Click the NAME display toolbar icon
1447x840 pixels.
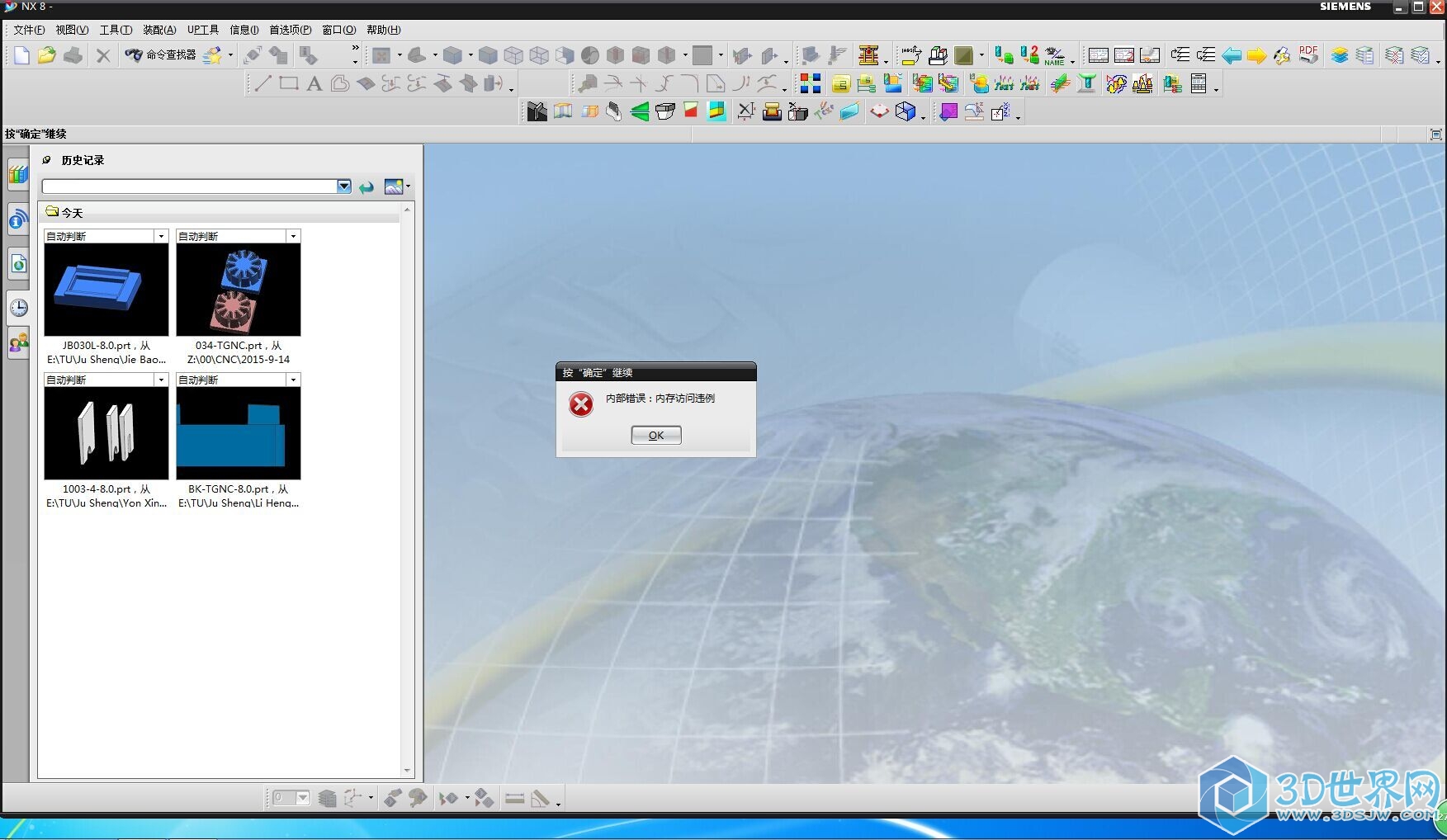click(x=1055, y=55)
